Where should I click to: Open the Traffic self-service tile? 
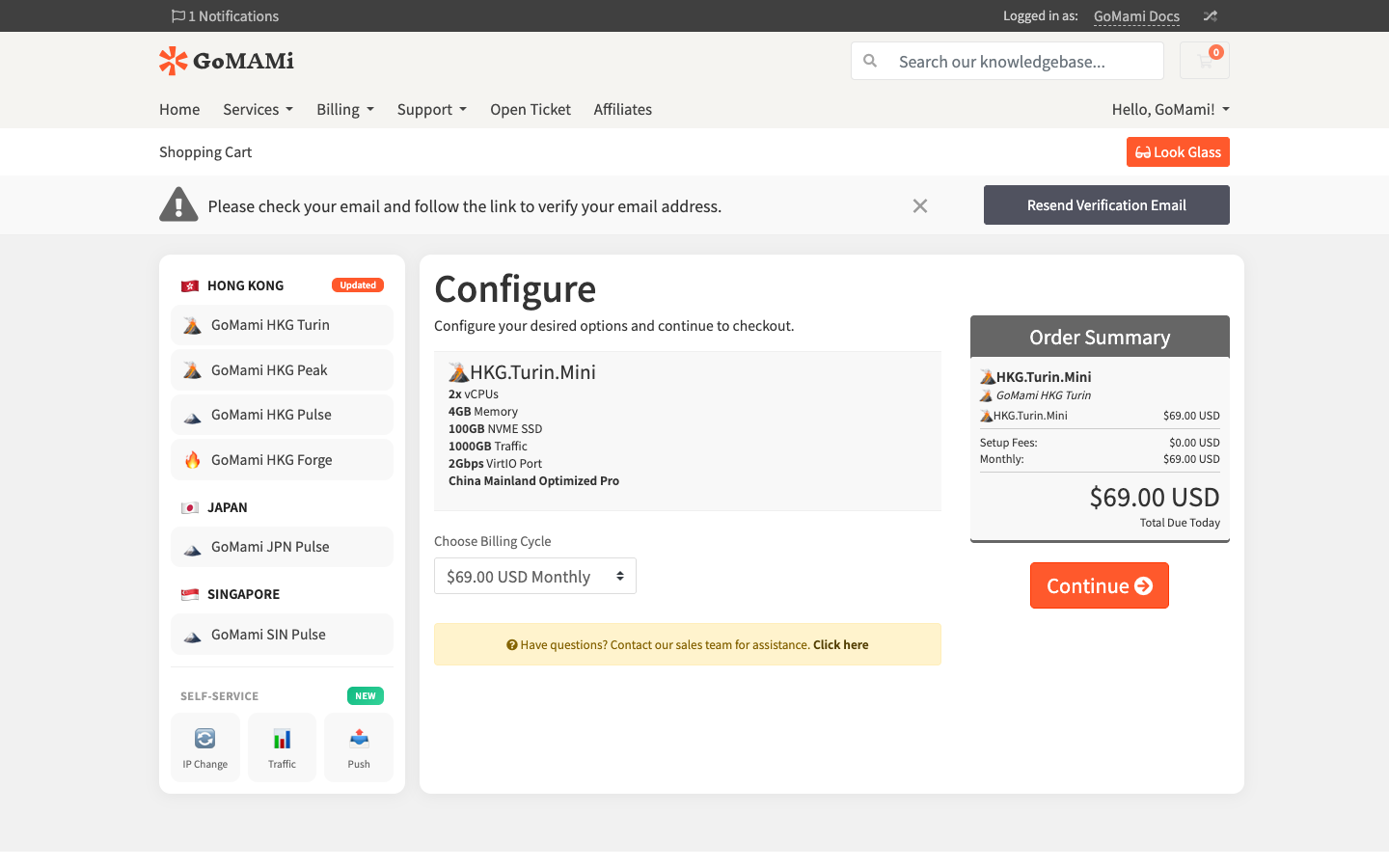(282, 747)
